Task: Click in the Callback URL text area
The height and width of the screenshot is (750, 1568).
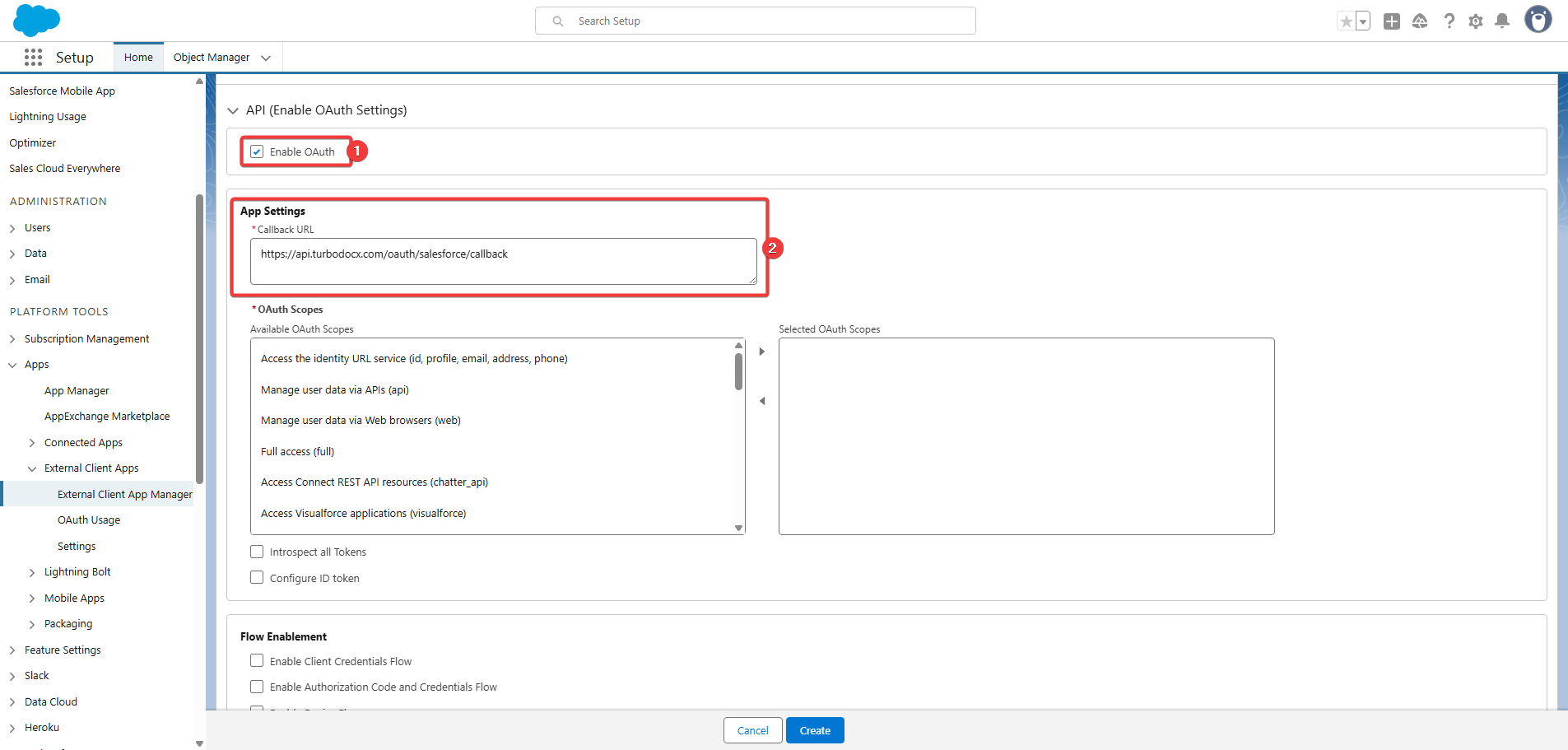Action: pos(504,262)
